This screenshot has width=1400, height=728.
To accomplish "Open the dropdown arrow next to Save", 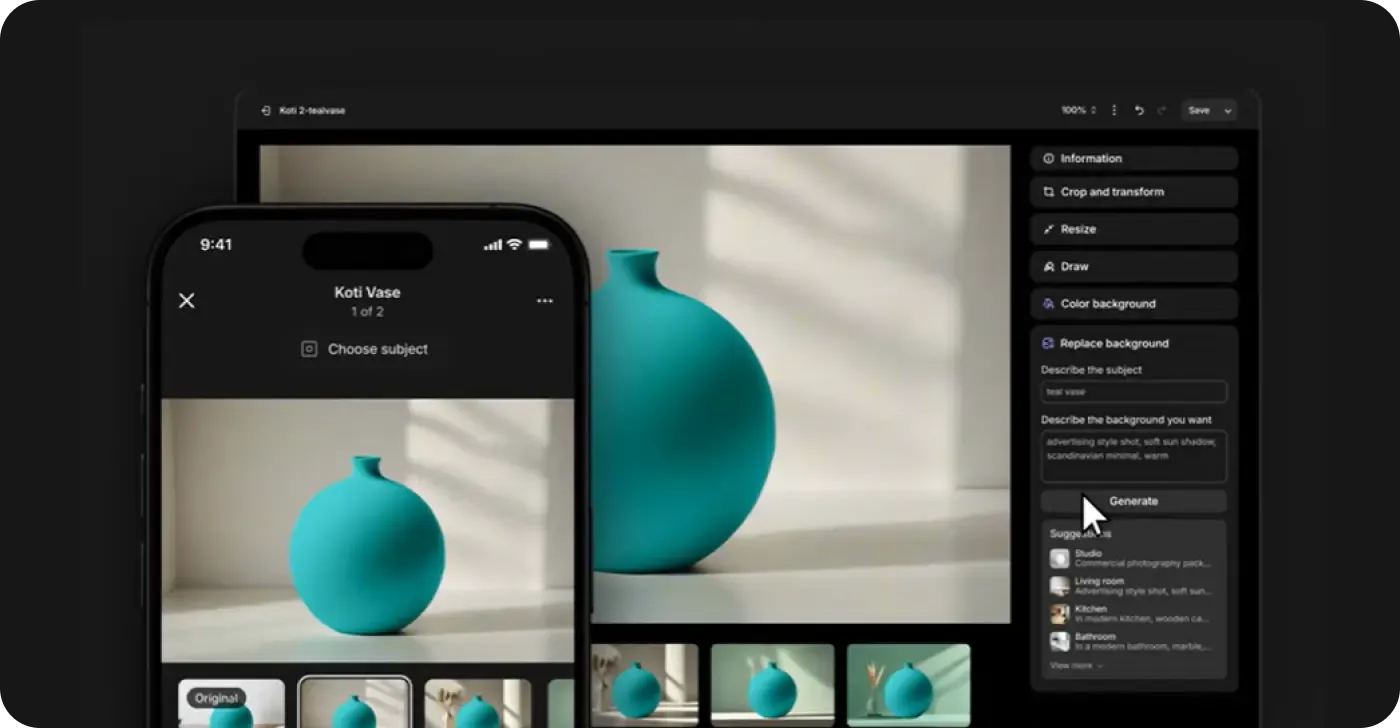I will (1228, 111).
